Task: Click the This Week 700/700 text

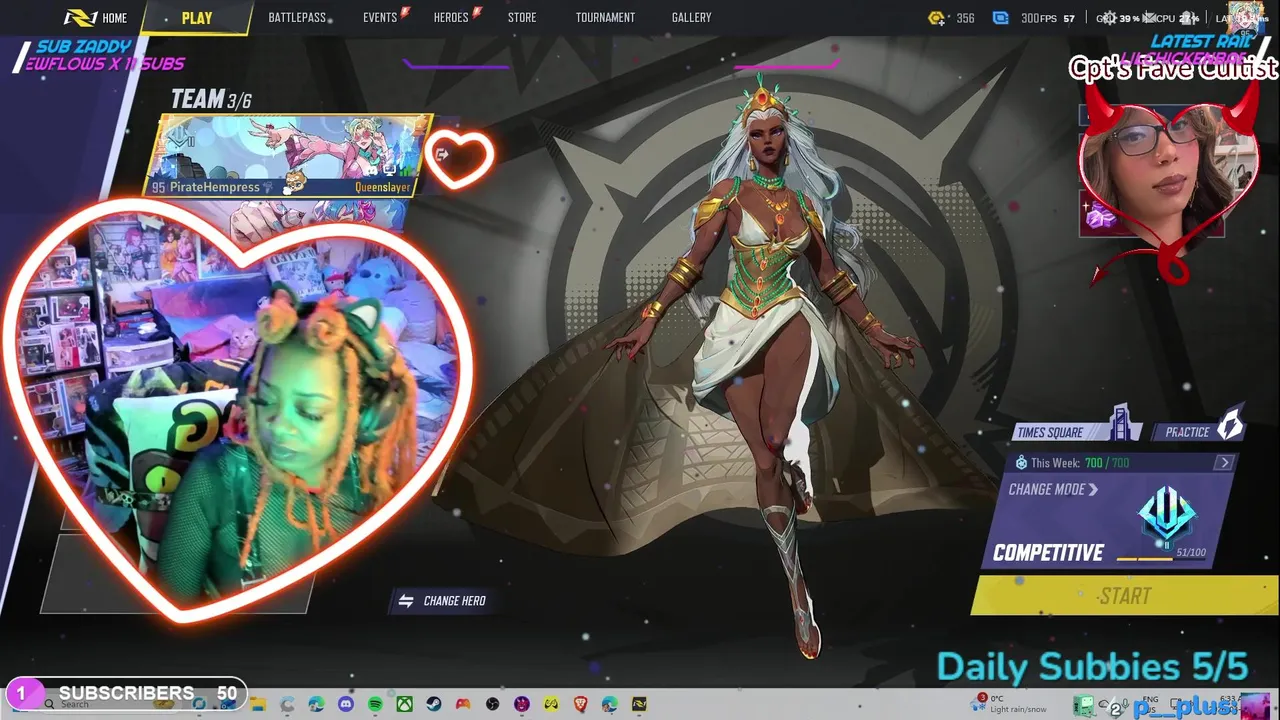Action: pos(1079,463)
